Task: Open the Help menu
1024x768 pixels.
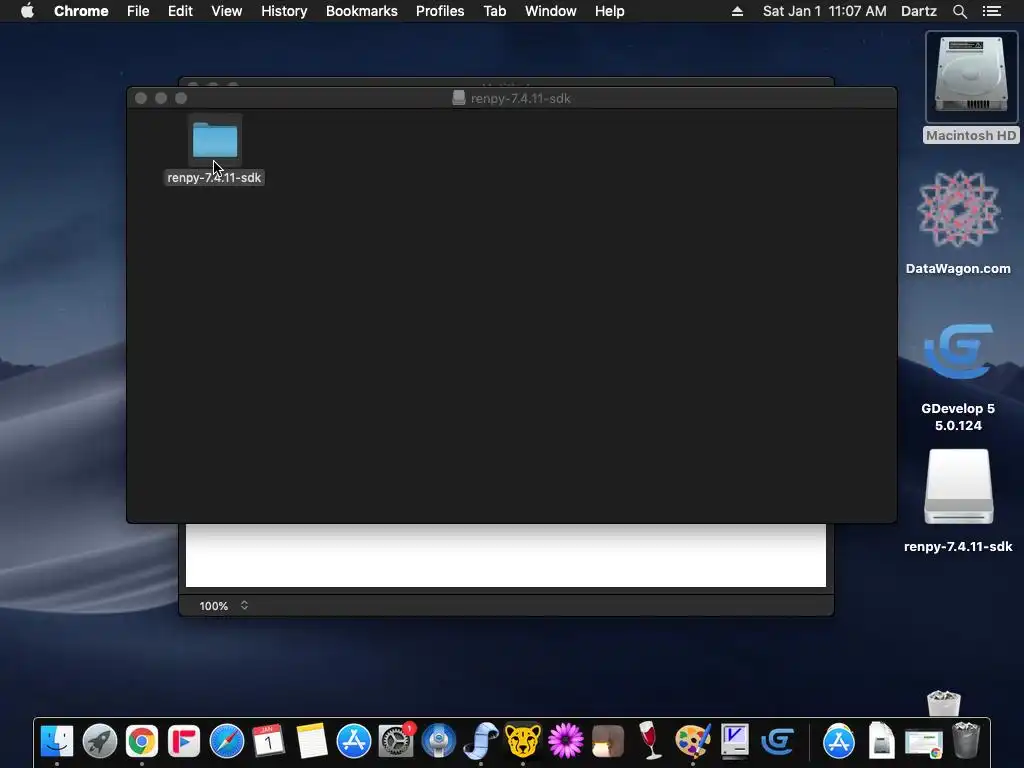Action: click(x=609, y=11)
